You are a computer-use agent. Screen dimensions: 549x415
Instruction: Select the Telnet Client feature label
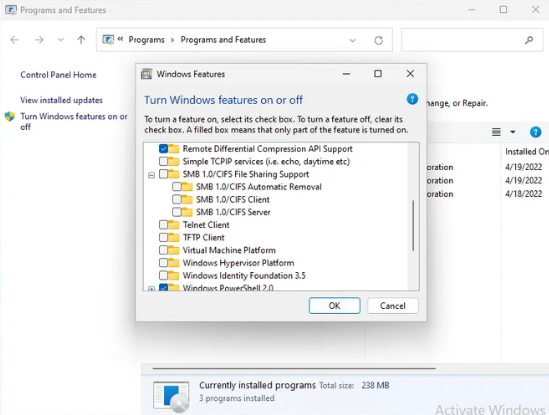pos(206,224)
